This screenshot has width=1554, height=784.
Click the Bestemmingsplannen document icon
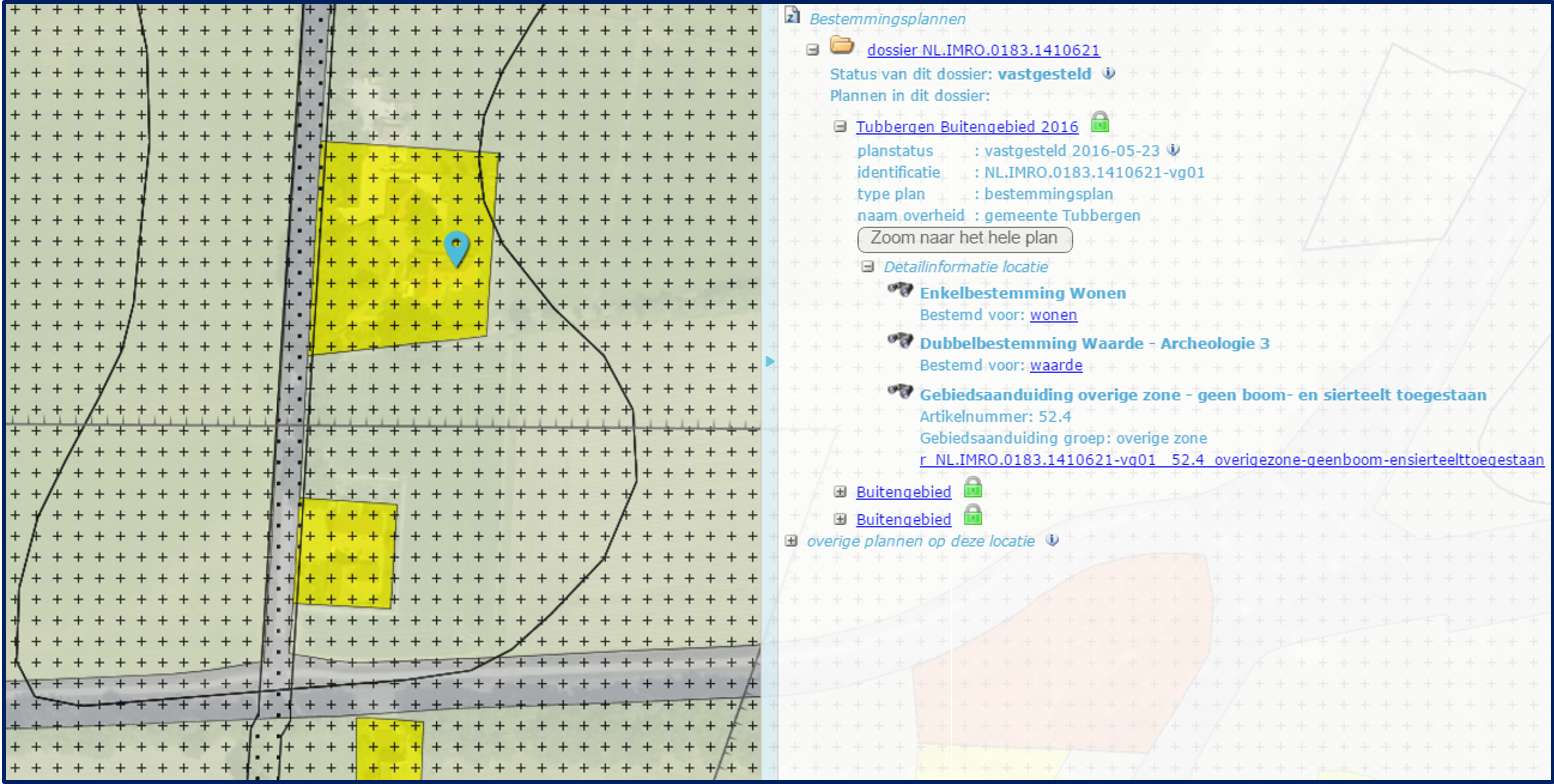pos(793,16)
